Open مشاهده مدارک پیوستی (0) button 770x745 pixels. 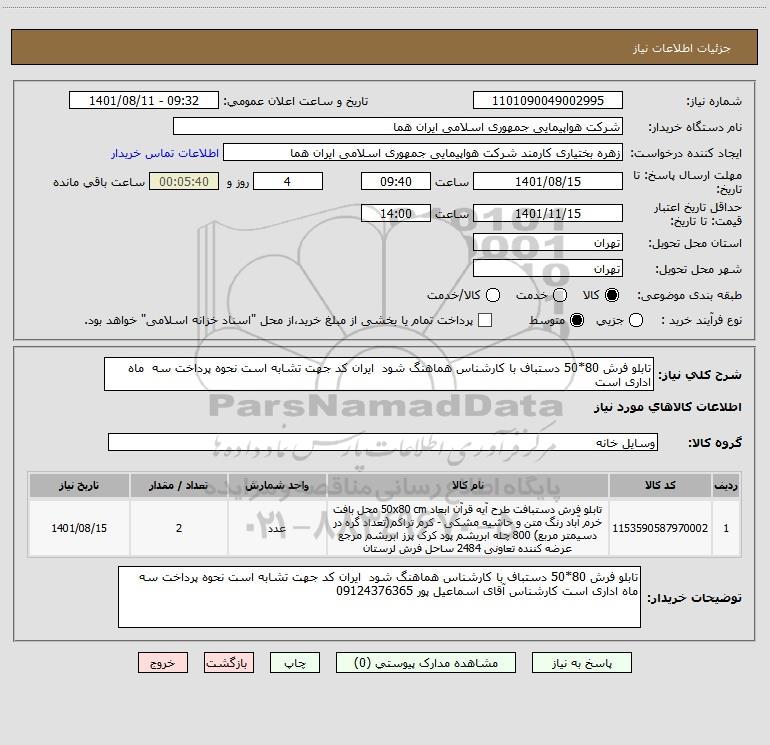tap(426, 663)
